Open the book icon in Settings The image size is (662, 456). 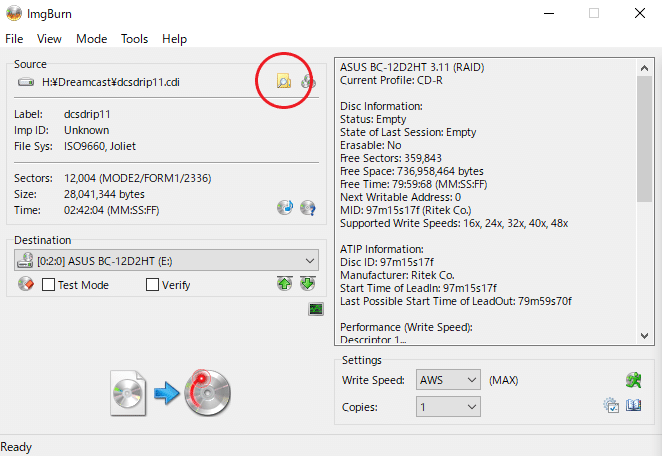[633, 405]
